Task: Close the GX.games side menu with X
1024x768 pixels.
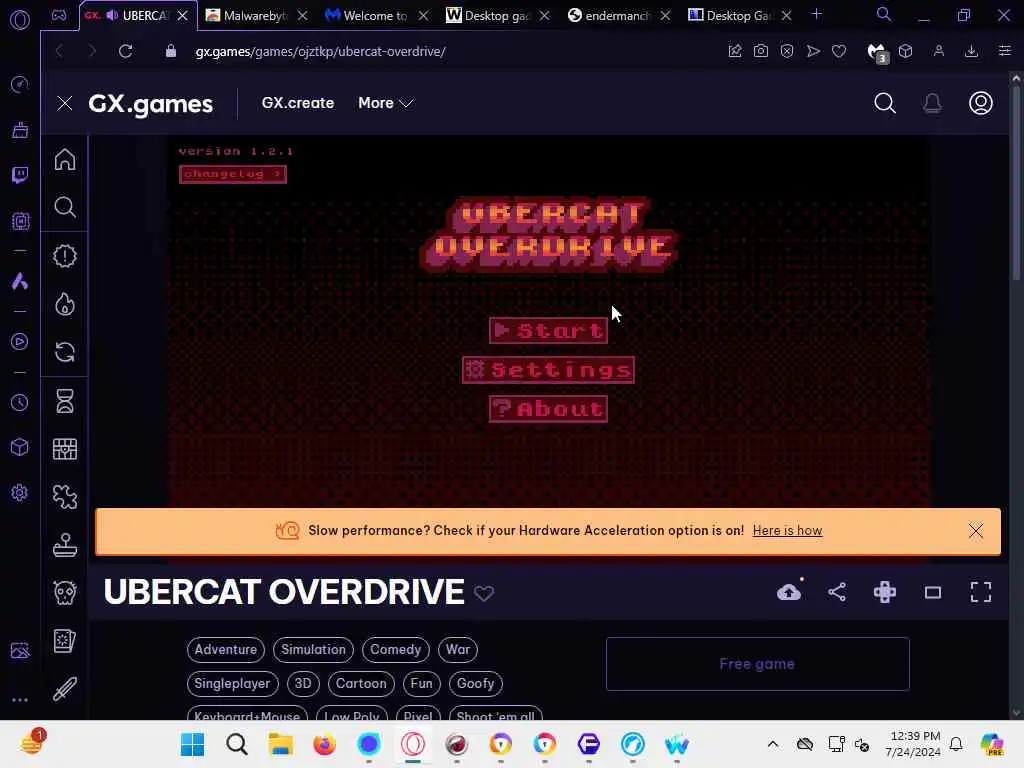Action: pyautogui.click(x=65, y=103)
